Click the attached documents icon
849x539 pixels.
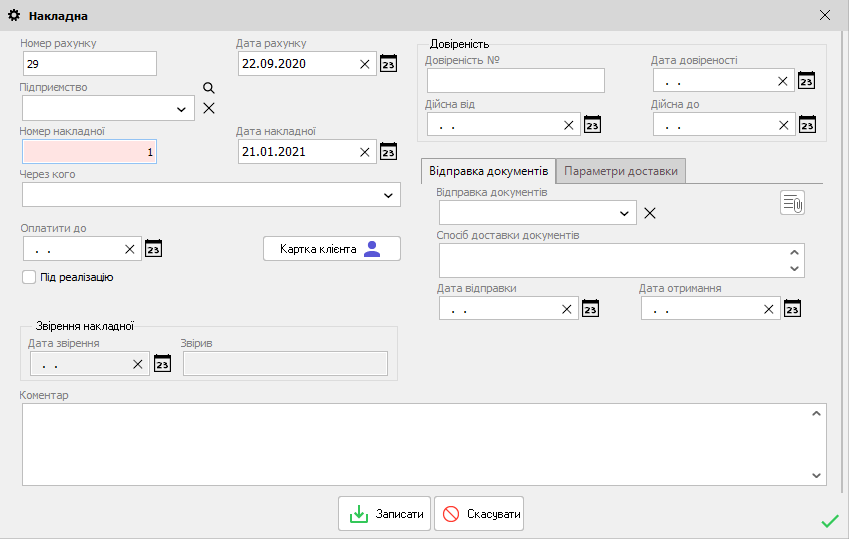(792, 203)
